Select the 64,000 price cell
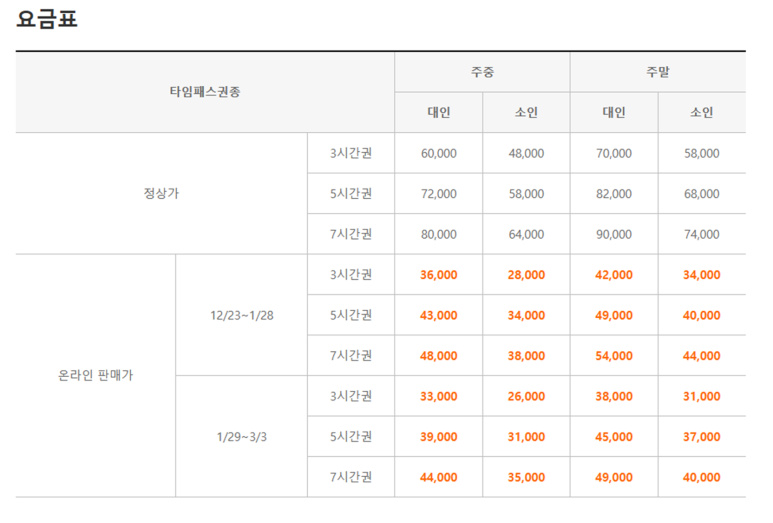 coord(526,234)
